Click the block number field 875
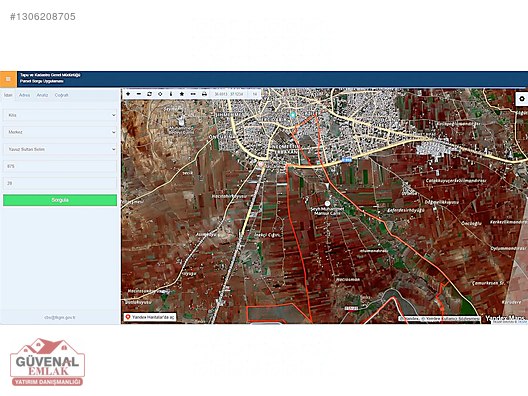 pos(60,166)
